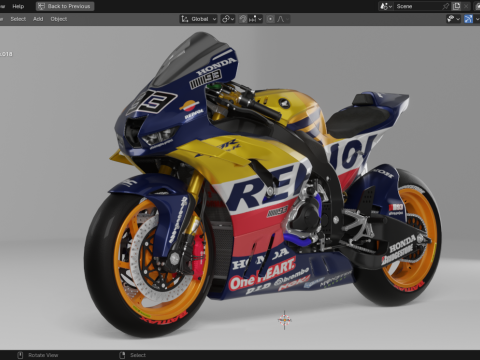Open the snapping options dropdown
Screen dimensions: 480x360
pos(256,19)
